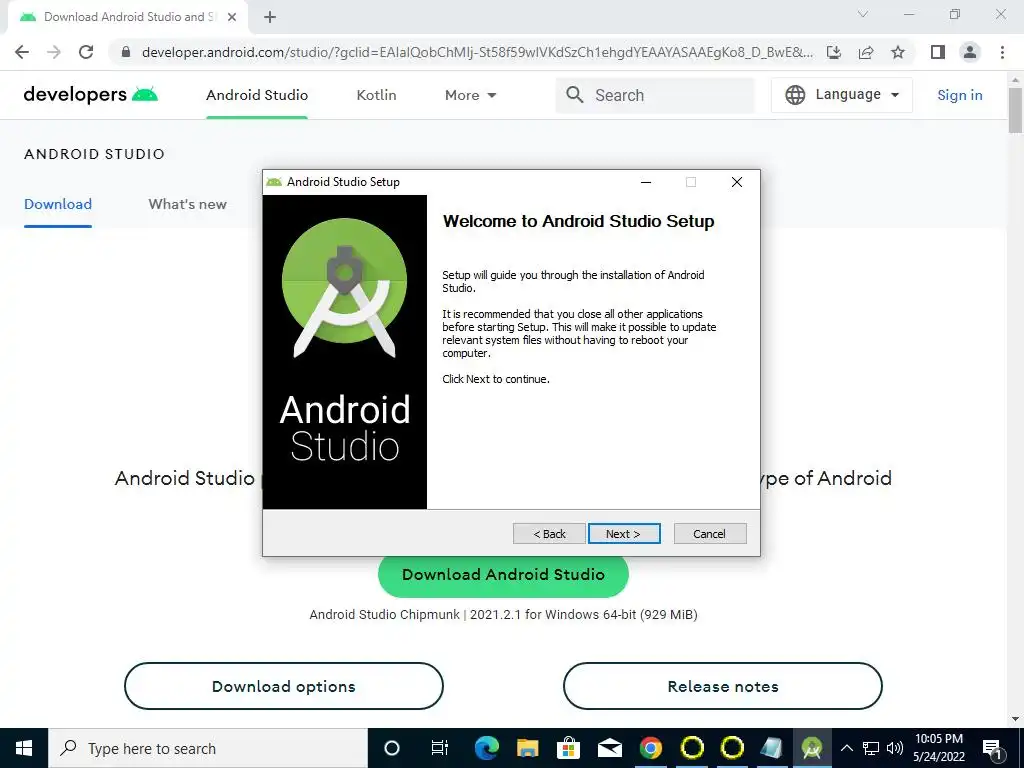Click the Sign in link
The height and width of the screenshot is (768, 1024).
[x=959, y=95]
